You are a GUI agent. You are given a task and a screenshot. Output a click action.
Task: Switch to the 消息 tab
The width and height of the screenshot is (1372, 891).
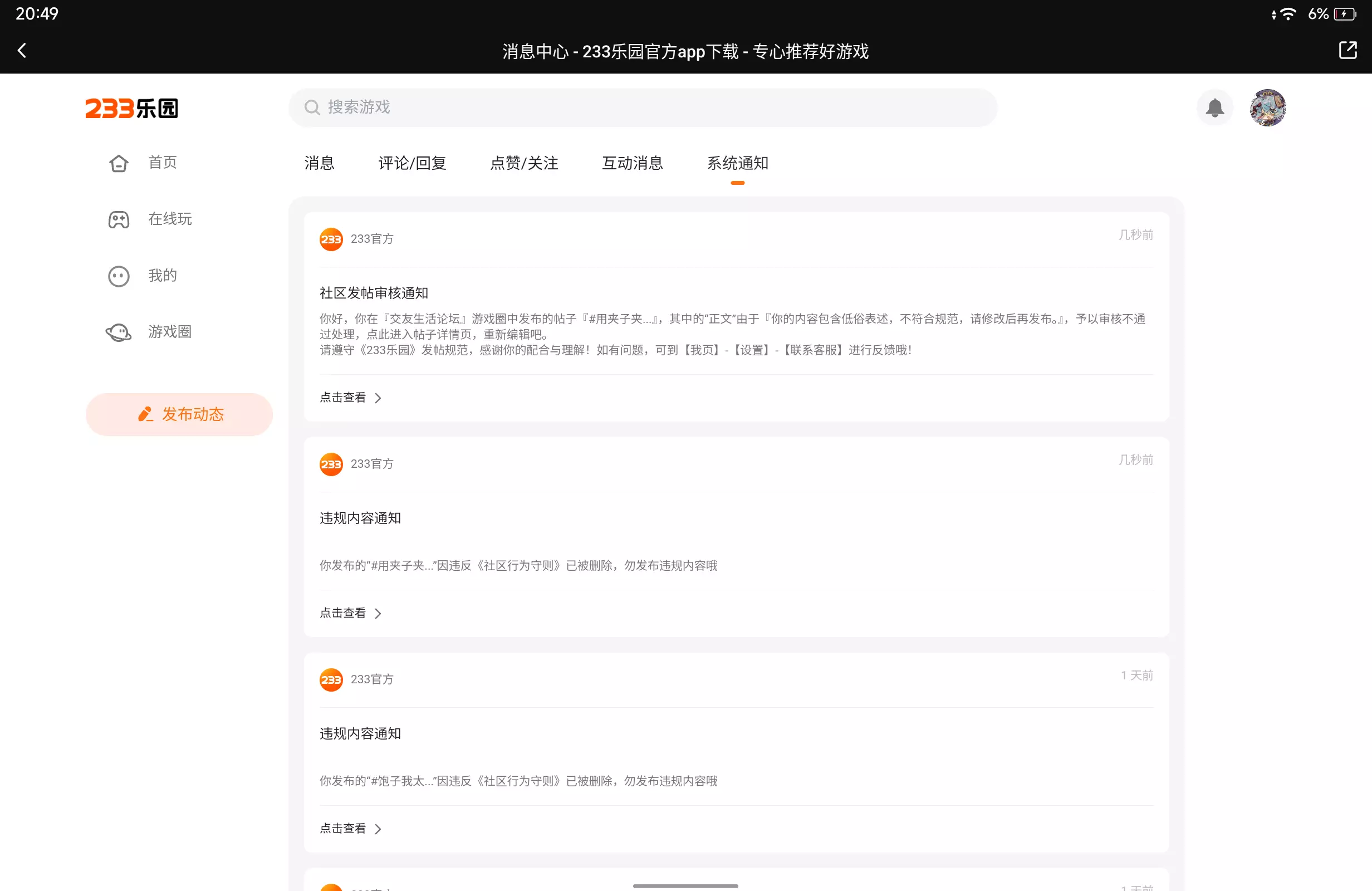pyautogui.click(x=320, y=163)
